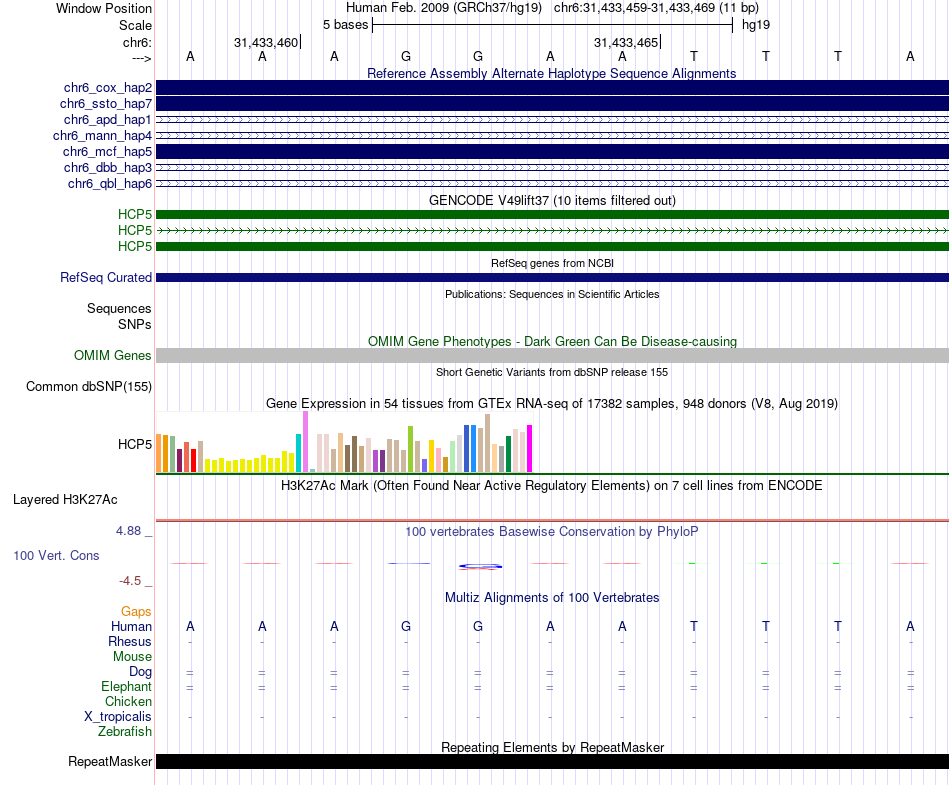The image size is (950, 785).
Task: Open the RefSeq genes from NCBI title
Action: coord(552,263)
